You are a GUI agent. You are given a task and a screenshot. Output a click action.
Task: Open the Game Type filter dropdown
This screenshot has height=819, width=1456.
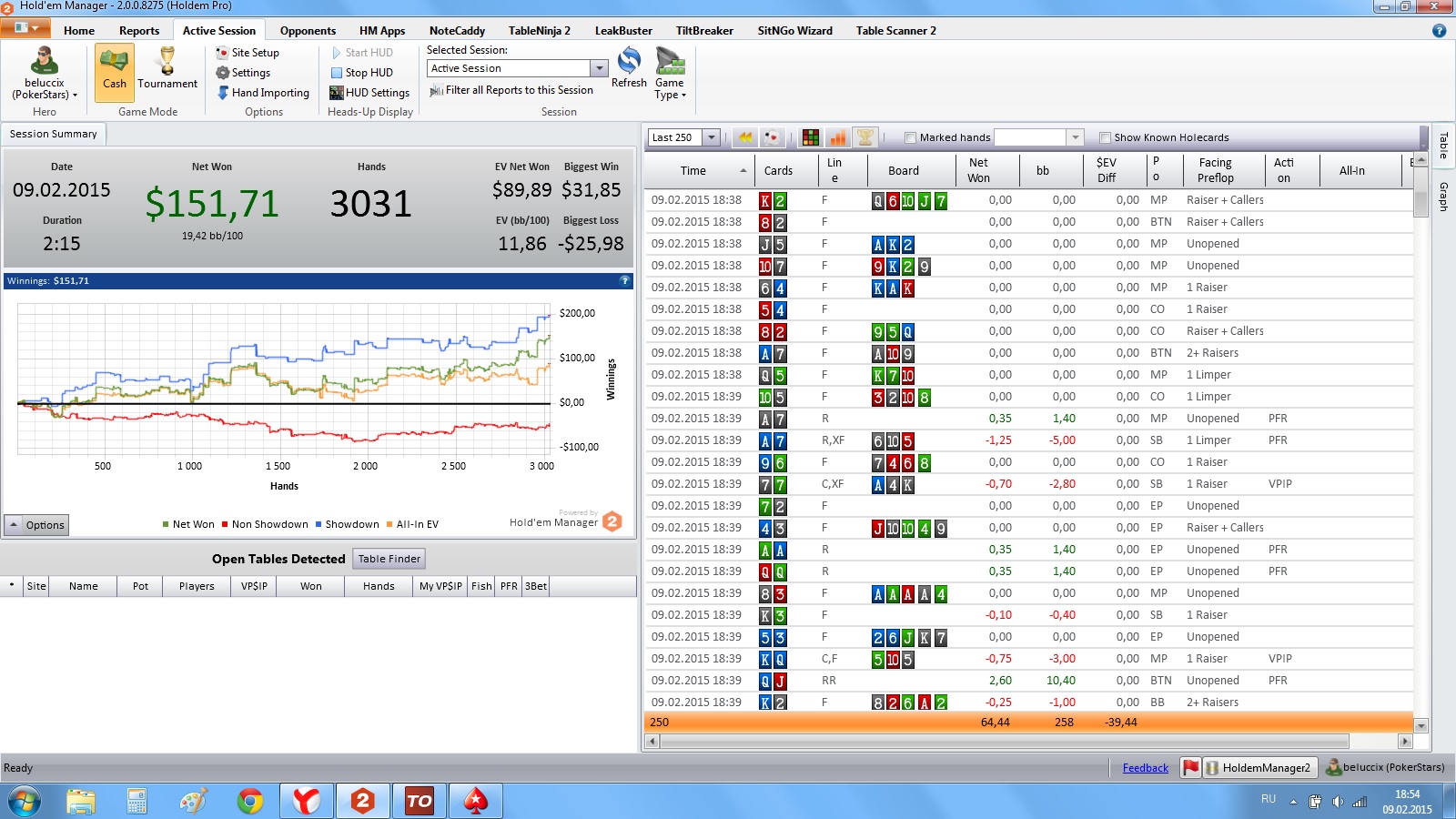[670, 74]
